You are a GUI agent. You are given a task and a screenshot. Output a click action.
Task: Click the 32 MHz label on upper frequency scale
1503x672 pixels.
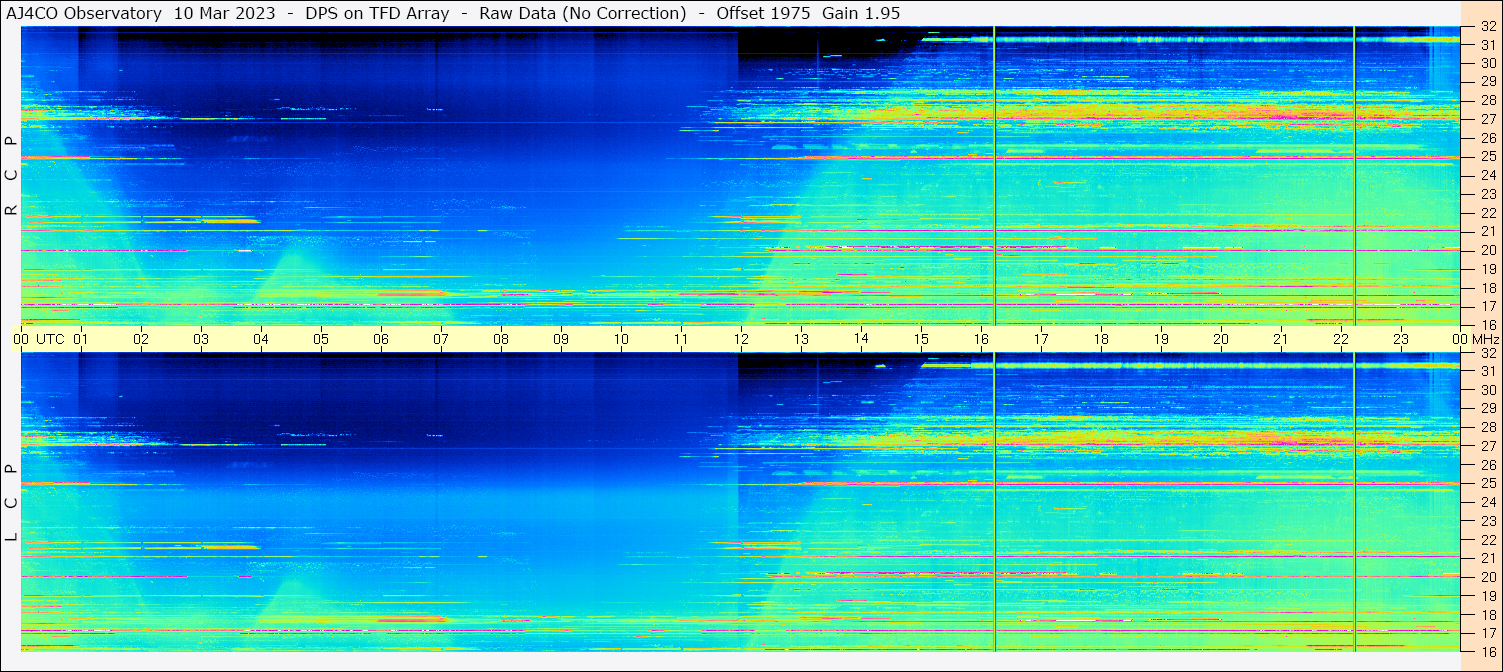pyautogui.click(x=1487, y=29)
